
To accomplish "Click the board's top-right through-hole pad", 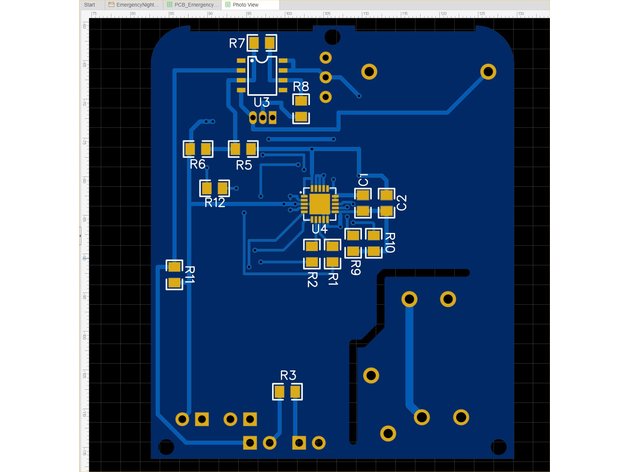I will (x=488, y=71).
